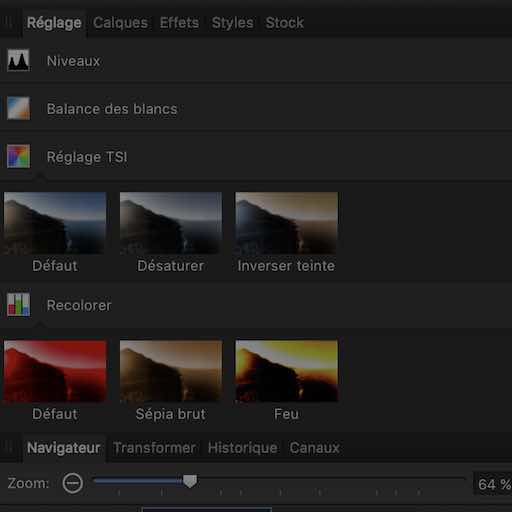Click the zoom slider handle
Screen dimensions: 512x512
(x=190, y=481)
